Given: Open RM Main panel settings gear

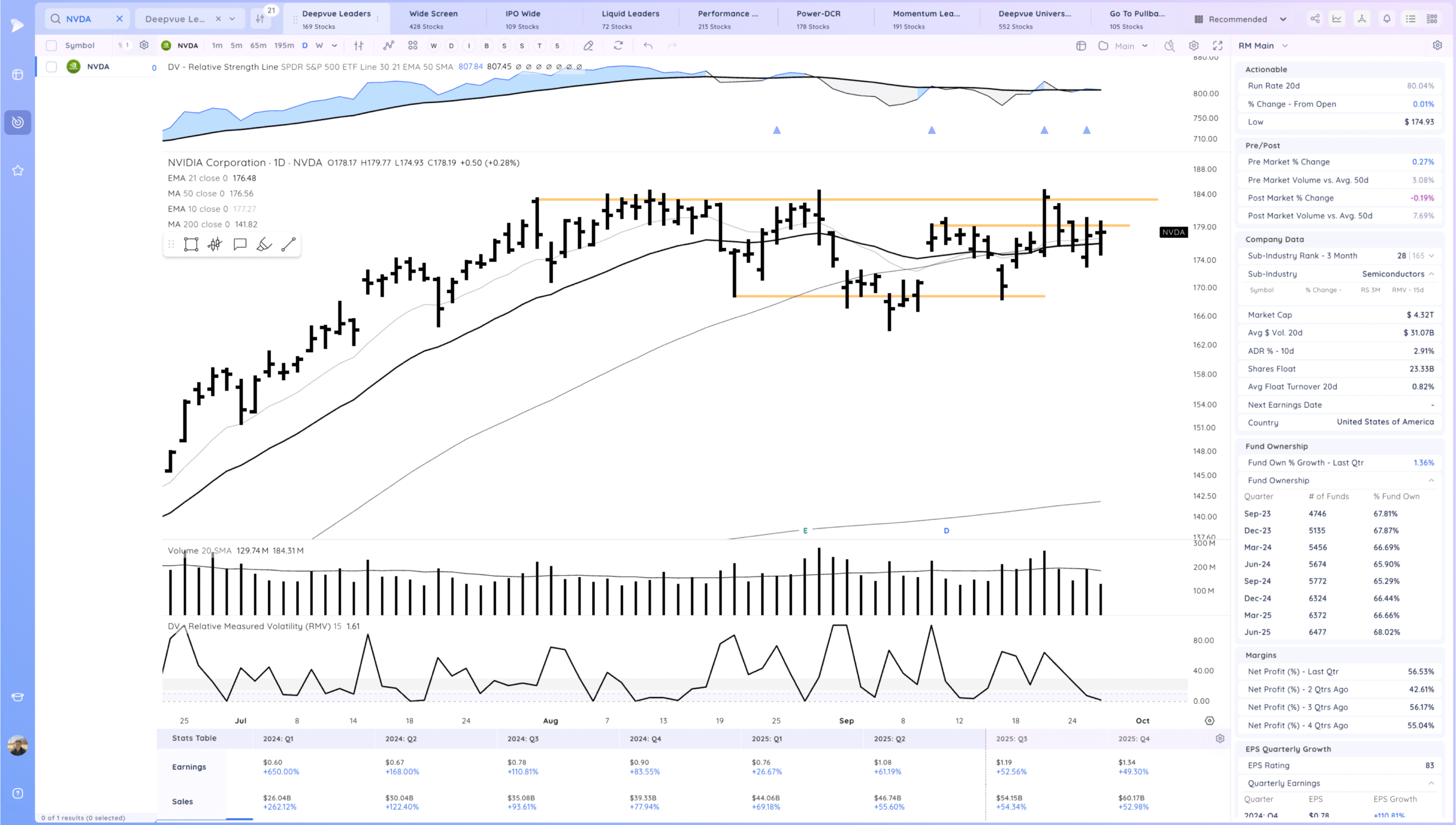Looking at the screenshot, I should click(x=1437, y=46).
